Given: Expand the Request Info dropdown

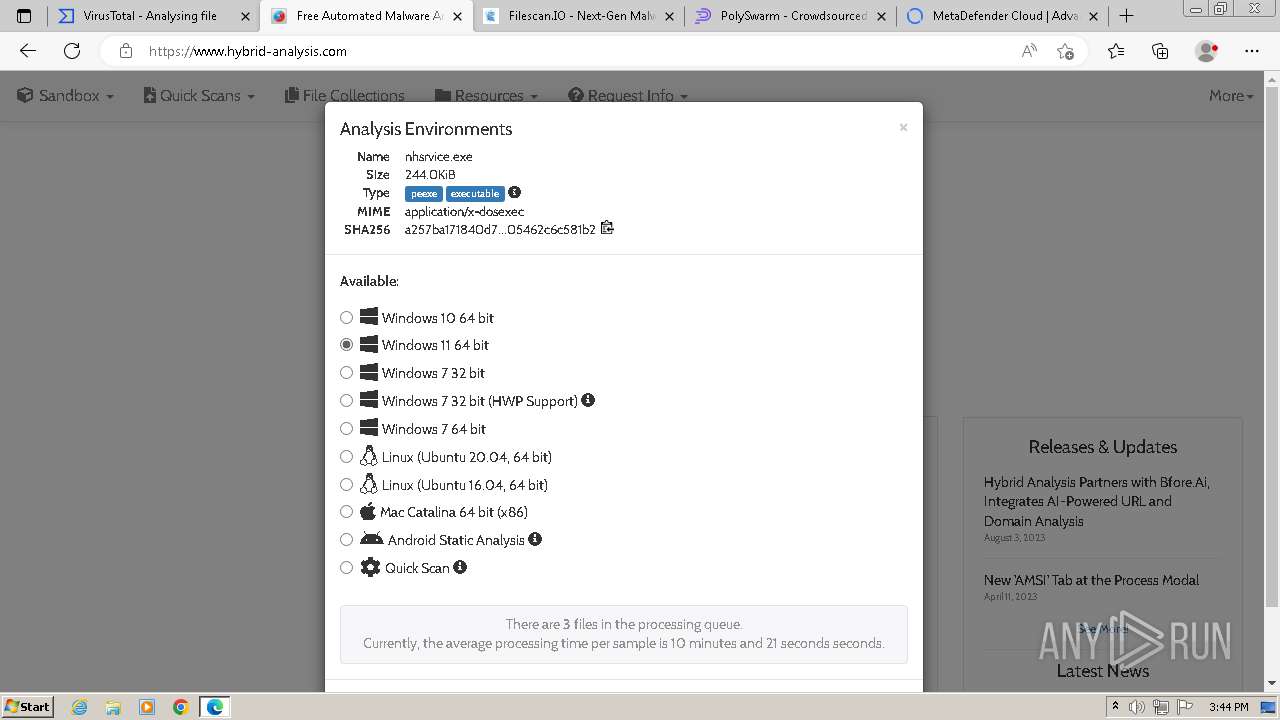Looking at the screenshot, I should coord(628,95).
